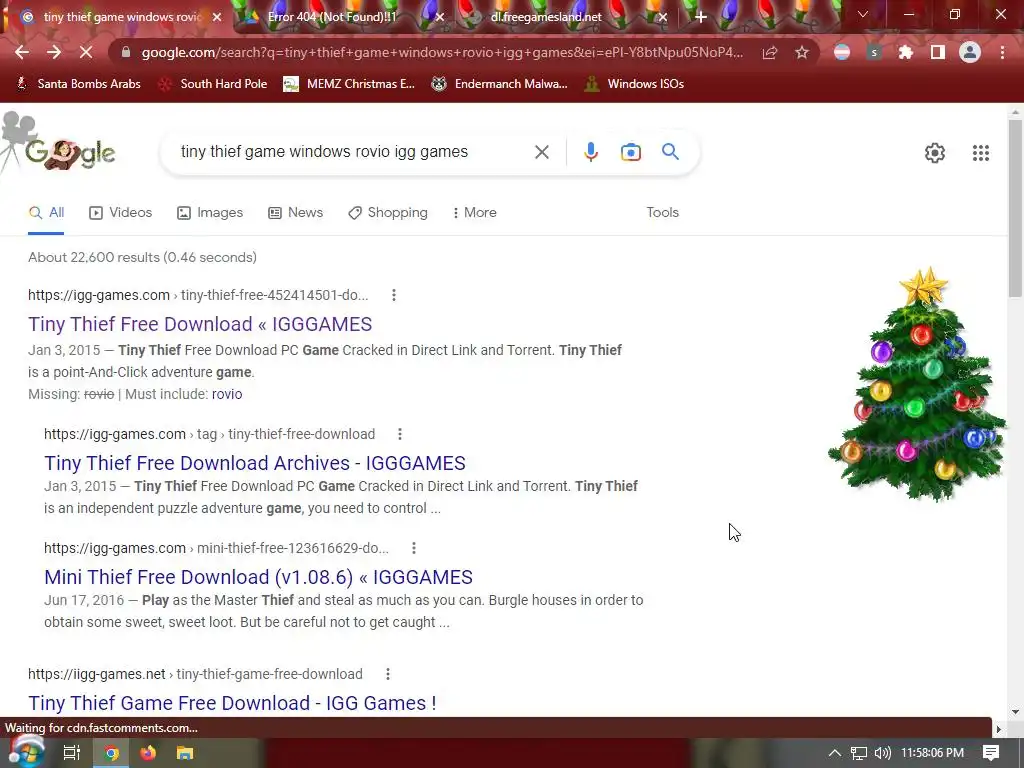Image resolution: width=1024 pixels, height=768 pixels.
Task: Click the vertical page scrollbar thumb
Action: tap(1015, 209)
